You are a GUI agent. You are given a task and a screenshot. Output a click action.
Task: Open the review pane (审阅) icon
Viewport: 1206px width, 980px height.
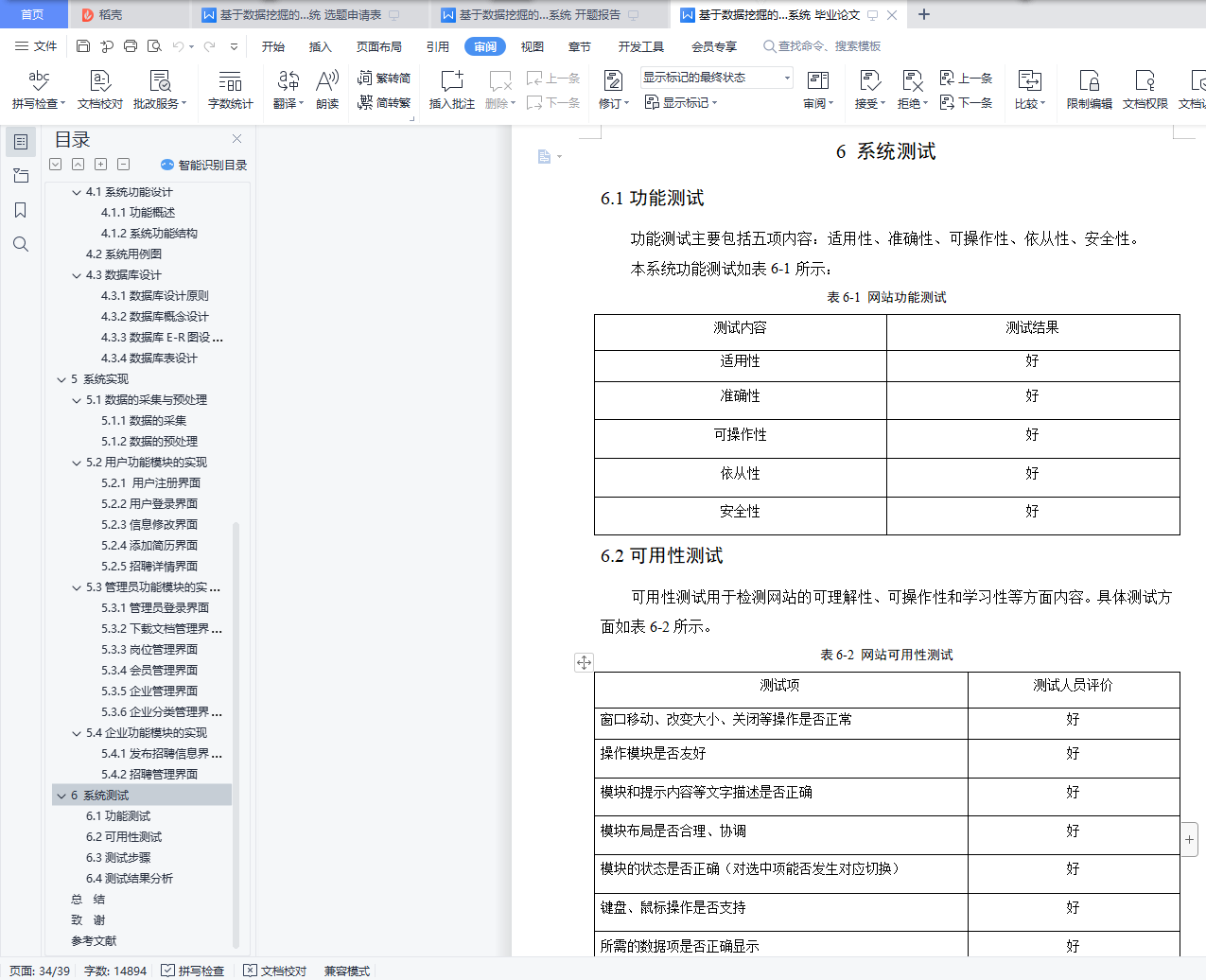coord(818,90)
